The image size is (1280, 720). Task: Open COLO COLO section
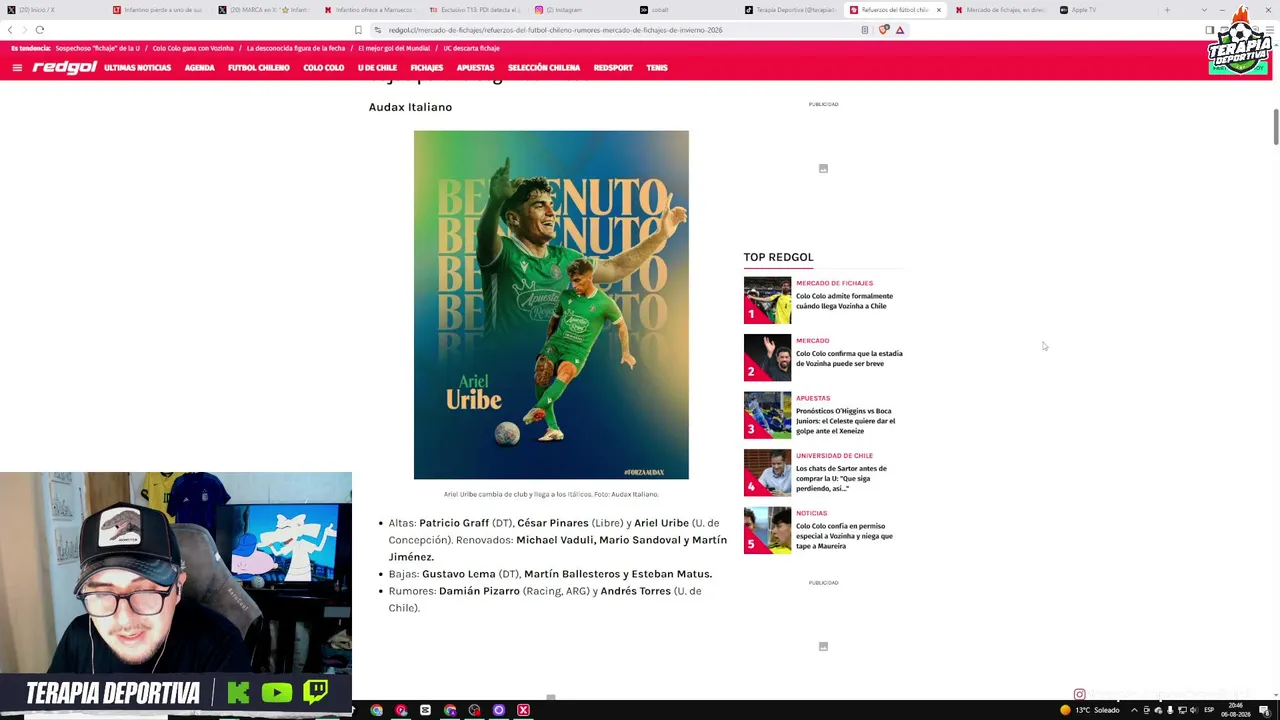[x=324, y=68]
